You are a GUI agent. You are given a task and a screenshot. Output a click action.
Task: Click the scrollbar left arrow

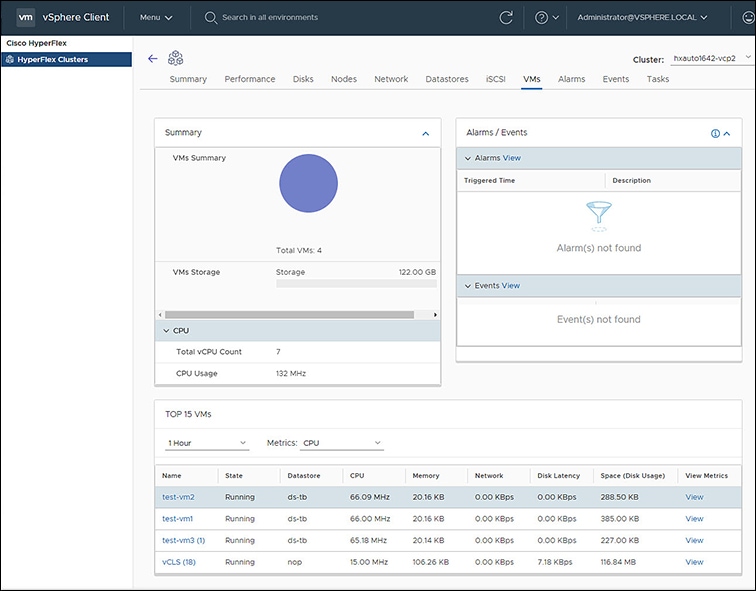160,315
